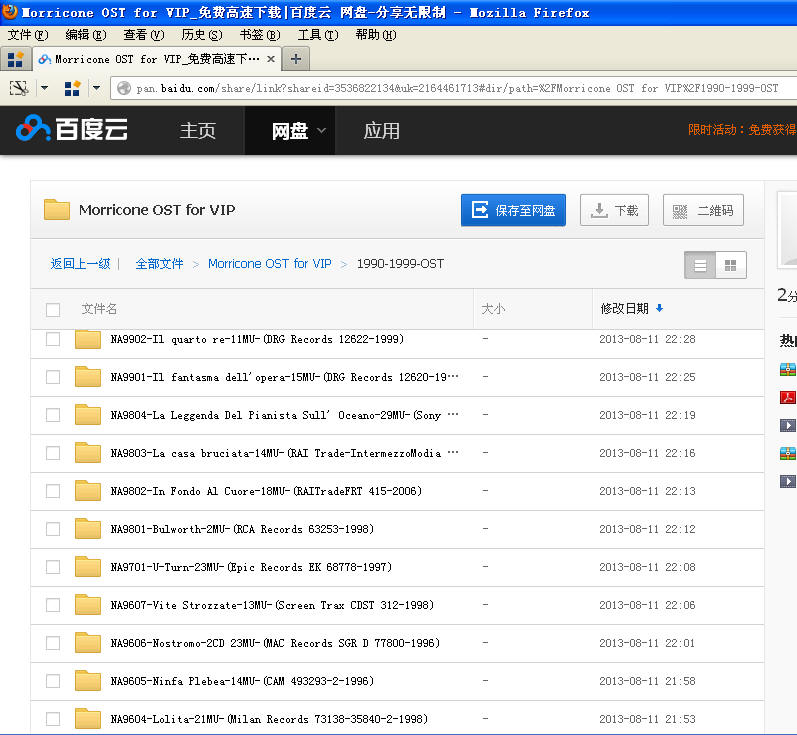This screenshot has height=735, width=797.
Task: Click the folder icon of NA9804-La Leggenda Del Pianista
Action: (87, 415)
